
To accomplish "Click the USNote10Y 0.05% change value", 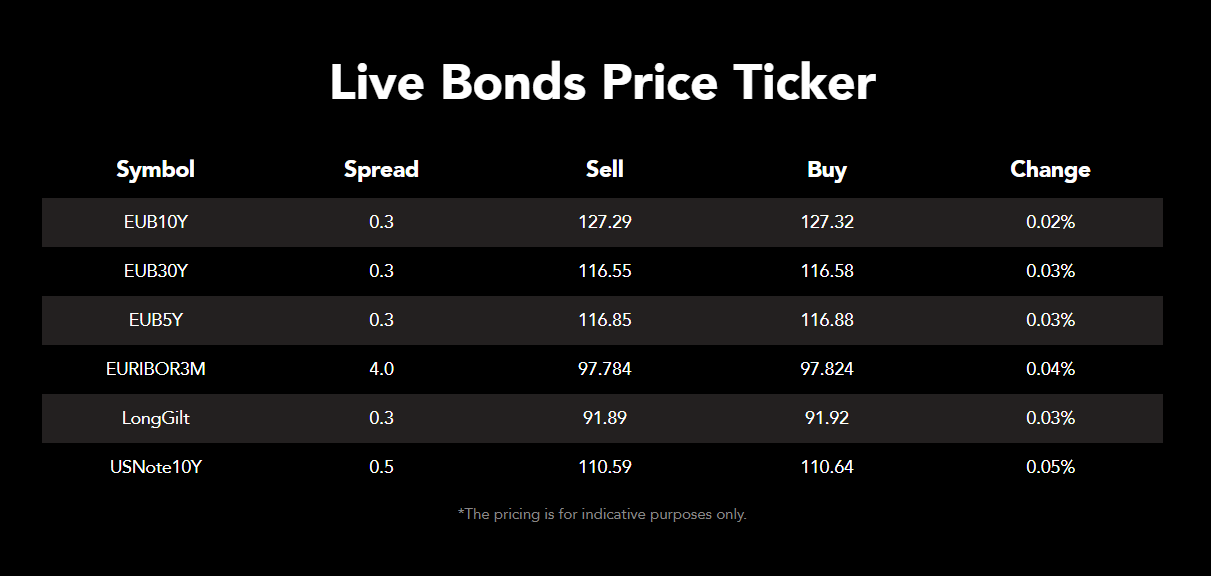I will (1050, 467).
